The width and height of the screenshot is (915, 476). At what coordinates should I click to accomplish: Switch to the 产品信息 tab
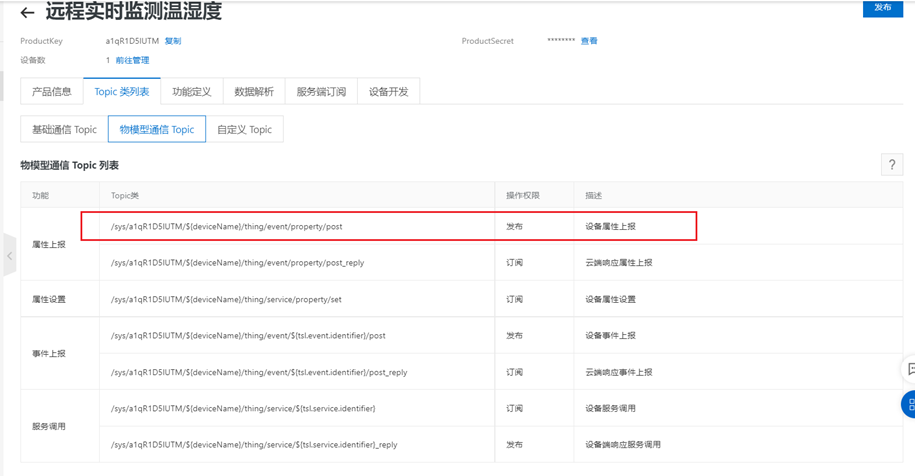coord(51,92)
